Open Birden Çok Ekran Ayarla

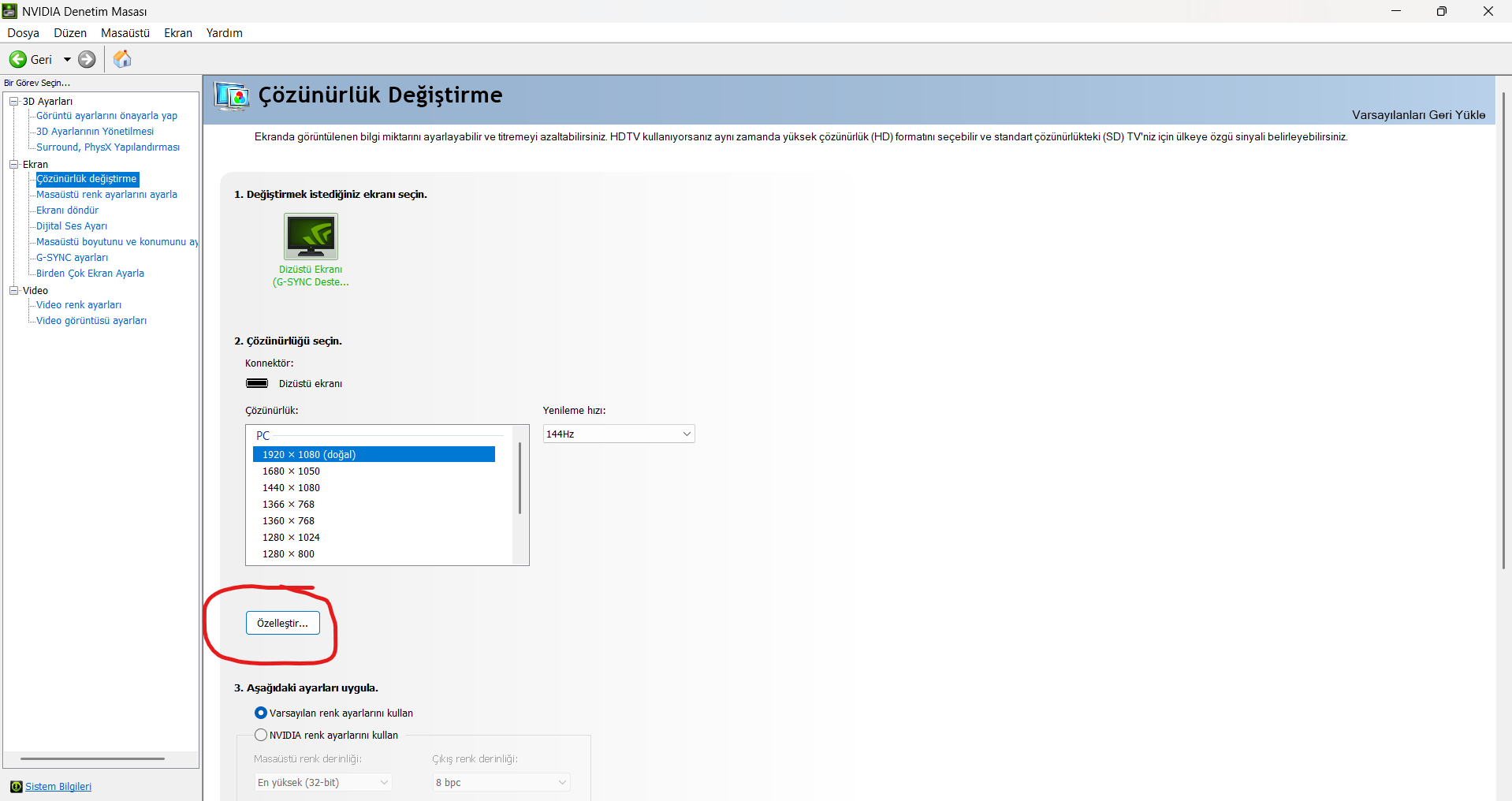coord(90,274)
